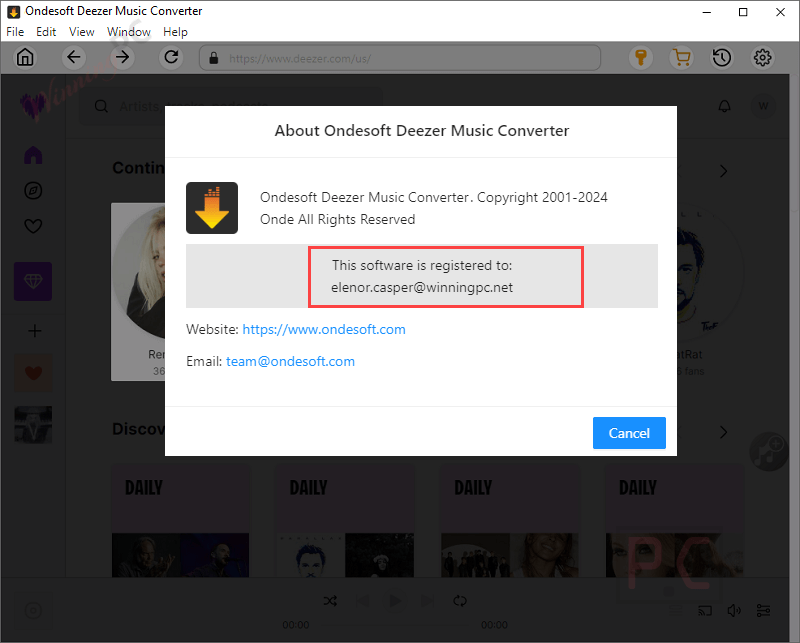Image resolution: width=800 pixels, height=643 pixels.
Task: Toggle shuffle in the player bar
Action: click(330, 601)
